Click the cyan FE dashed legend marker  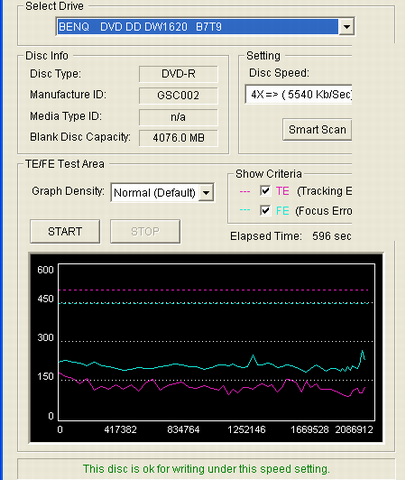coord(245,210)
